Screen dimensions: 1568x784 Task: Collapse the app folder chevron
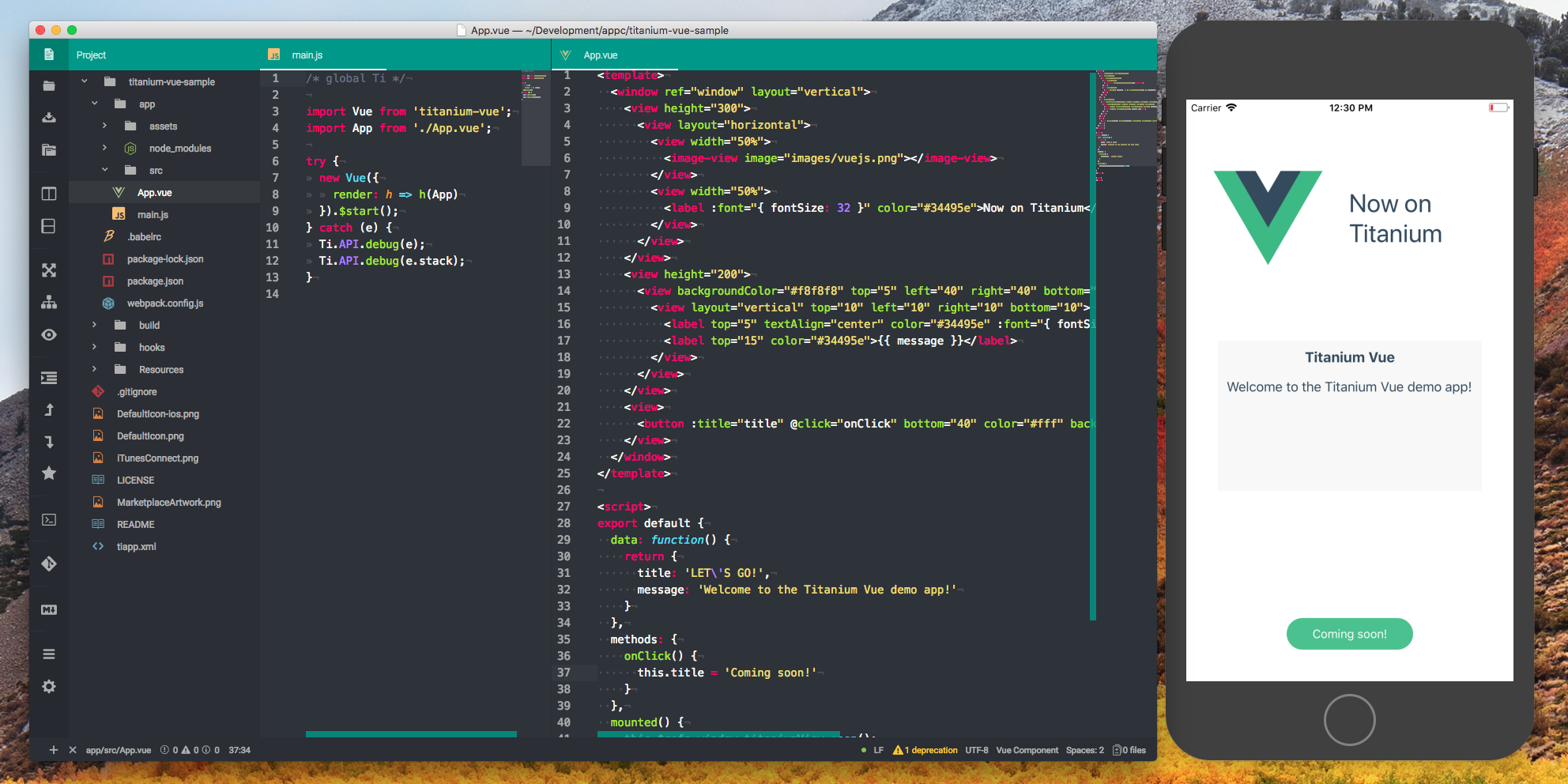point(95,104)
